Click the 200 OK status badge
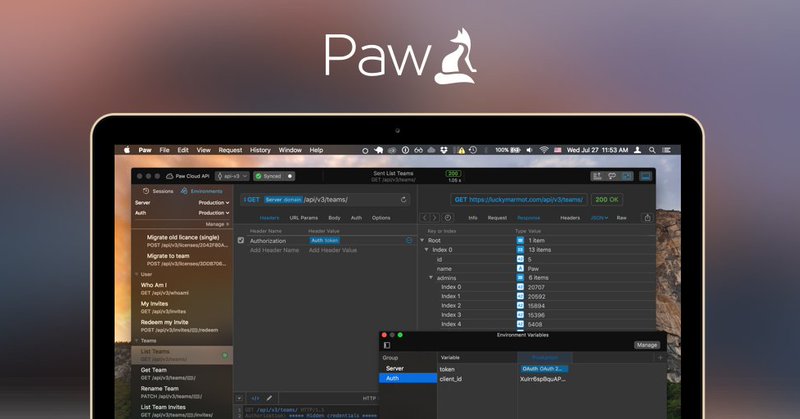Screen dimensions: 800x419 [607, 200]
